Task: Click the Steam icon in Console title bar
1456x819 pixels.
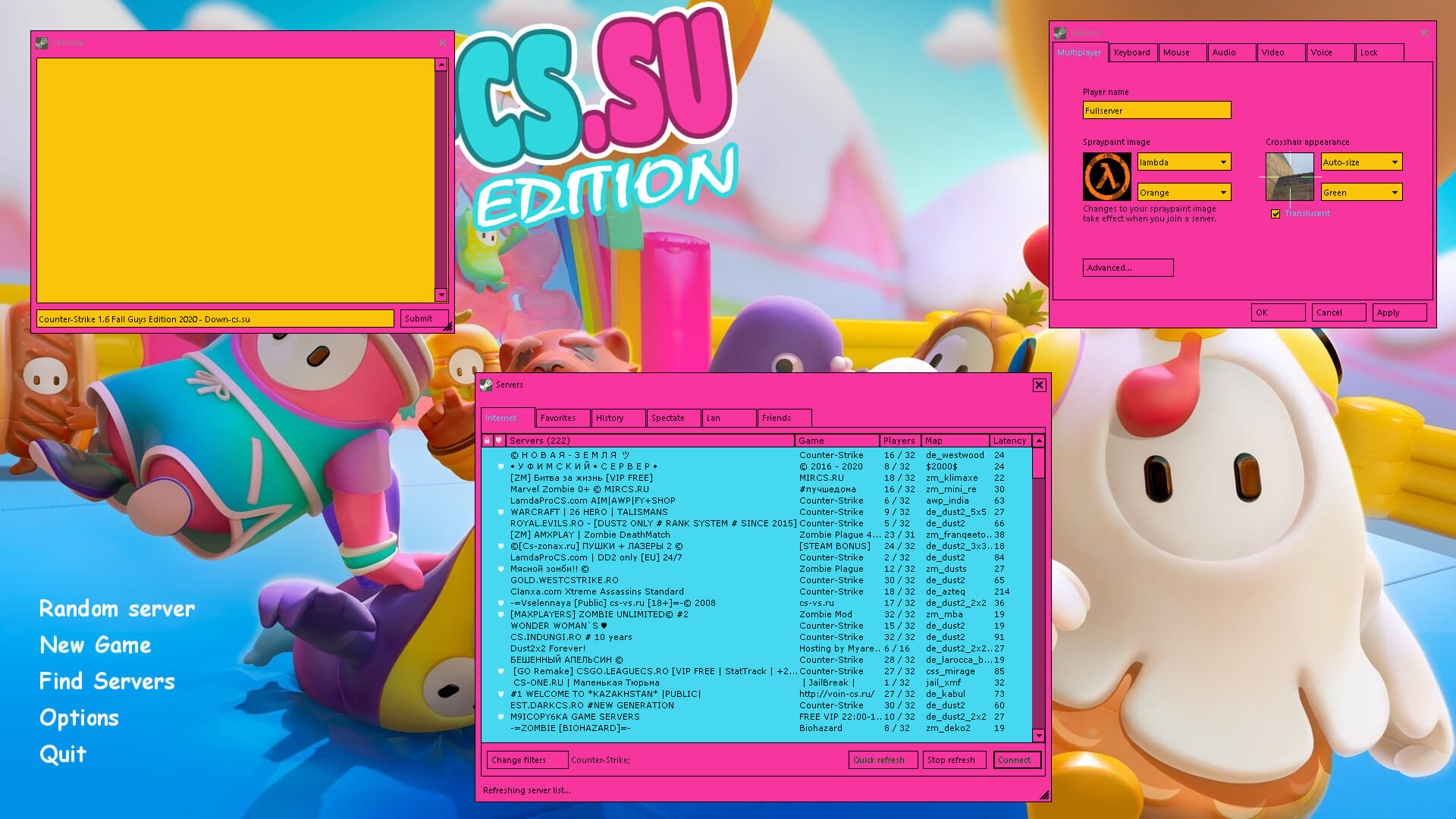Action: (x=42, y=43)
